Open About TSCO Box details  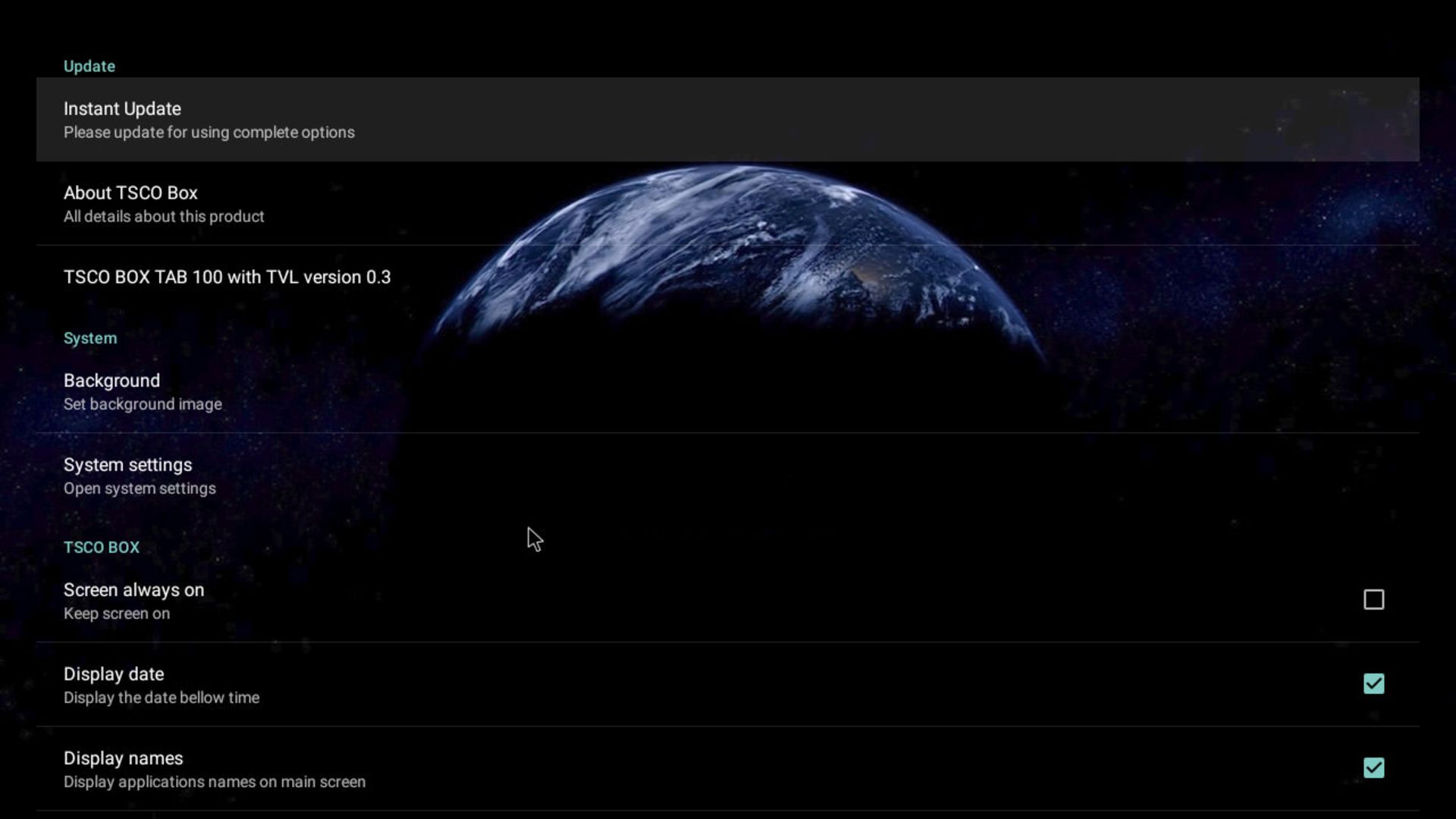pyautogui.click(x=130, y=193)
